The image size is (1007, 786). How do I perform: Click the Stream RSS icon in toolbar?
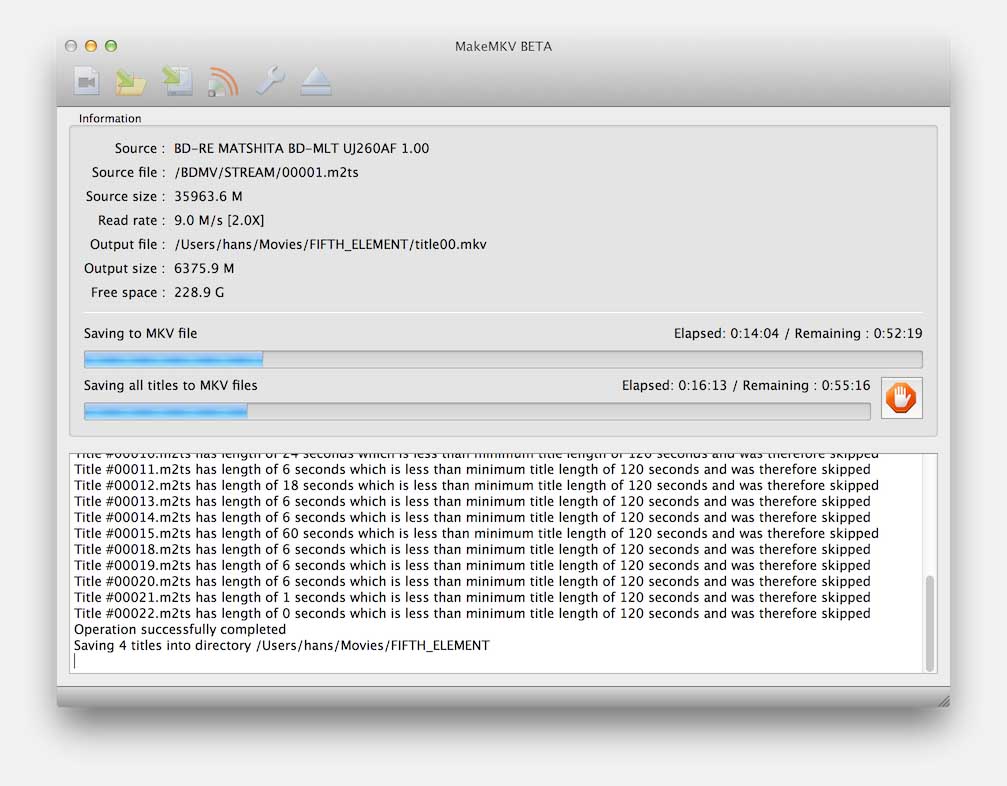(223, 82)
